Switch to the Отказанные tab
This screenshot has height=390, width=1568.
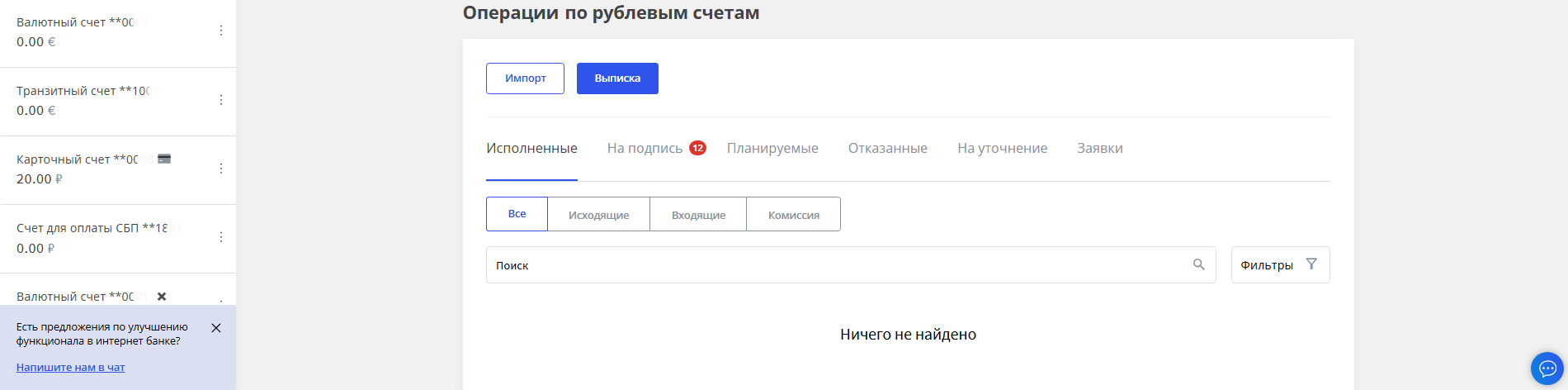coord(888,149)
